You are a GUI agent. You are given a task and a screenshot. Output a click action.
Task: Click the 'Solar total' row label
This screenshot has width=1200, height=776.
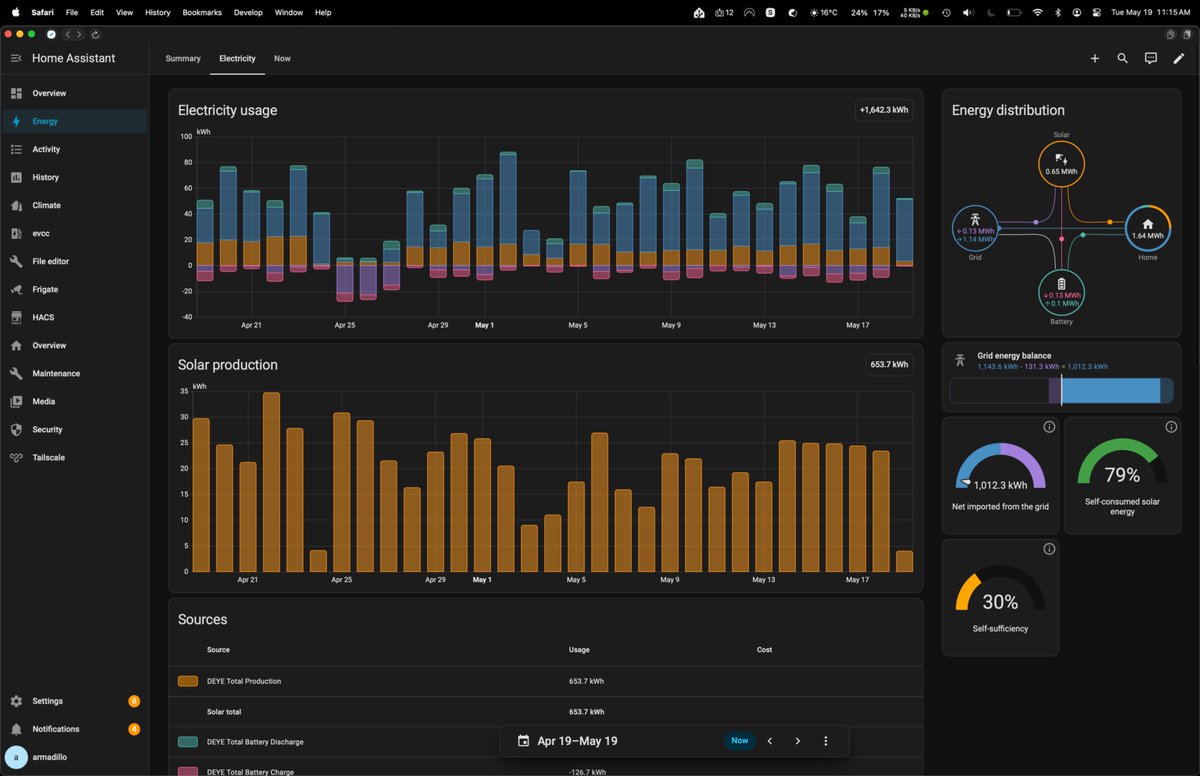coord(224,712)
